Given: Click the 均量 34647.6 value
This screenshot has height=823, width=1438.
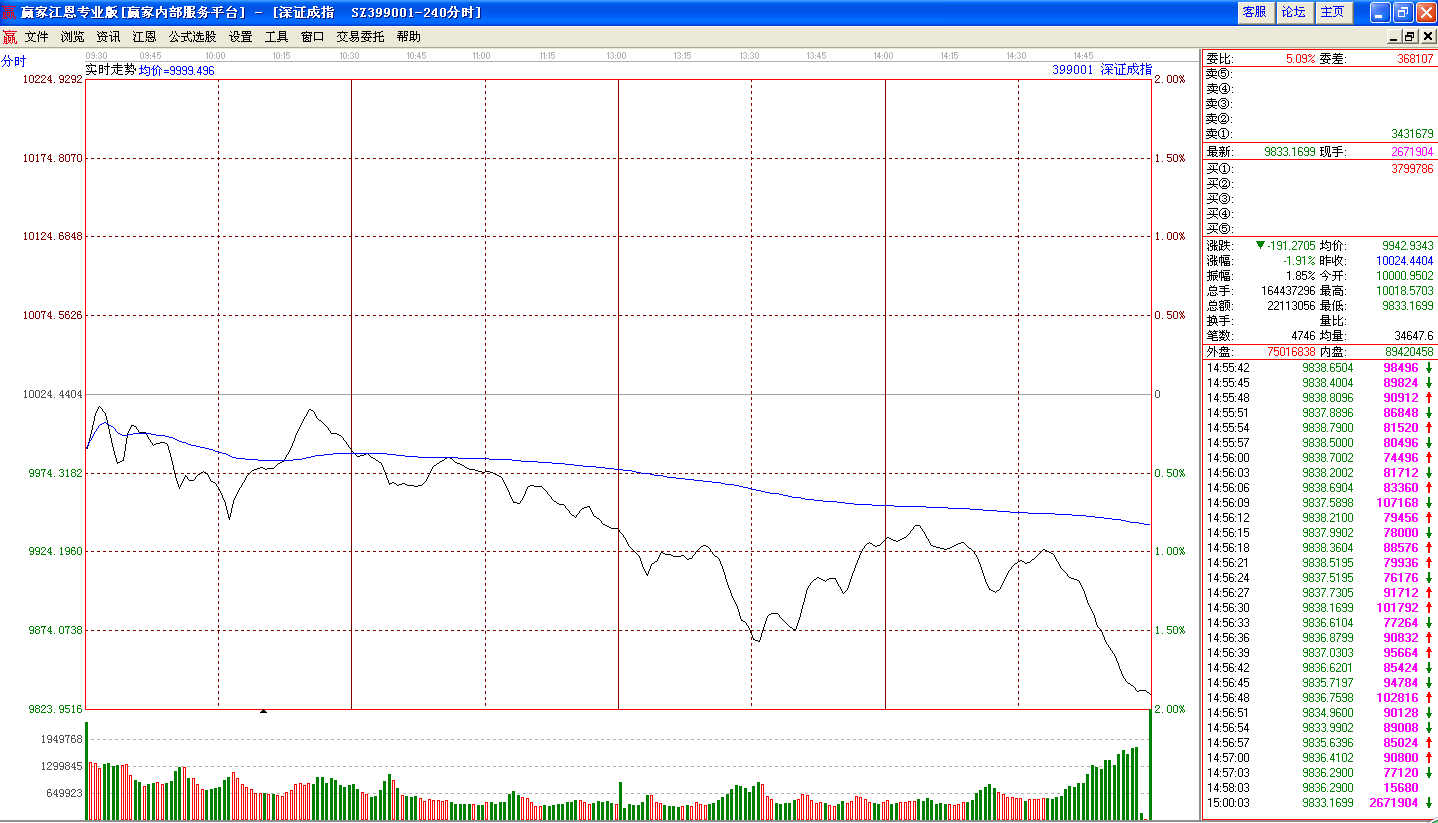Looking at the screenshot, I should click(1414, 336).
